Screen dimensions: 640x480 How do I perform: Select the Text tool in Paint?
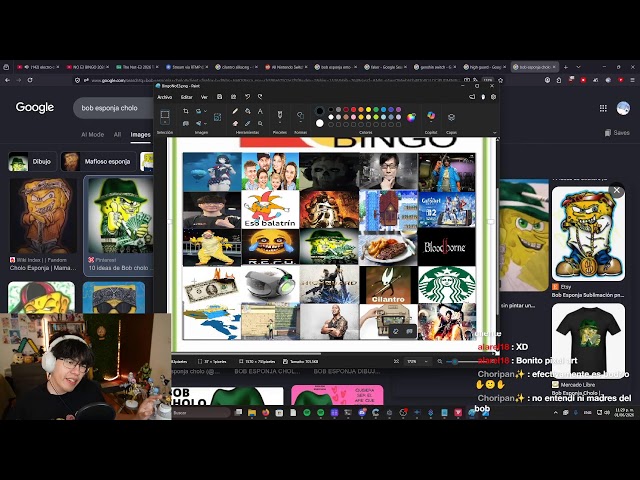point(260,111)
